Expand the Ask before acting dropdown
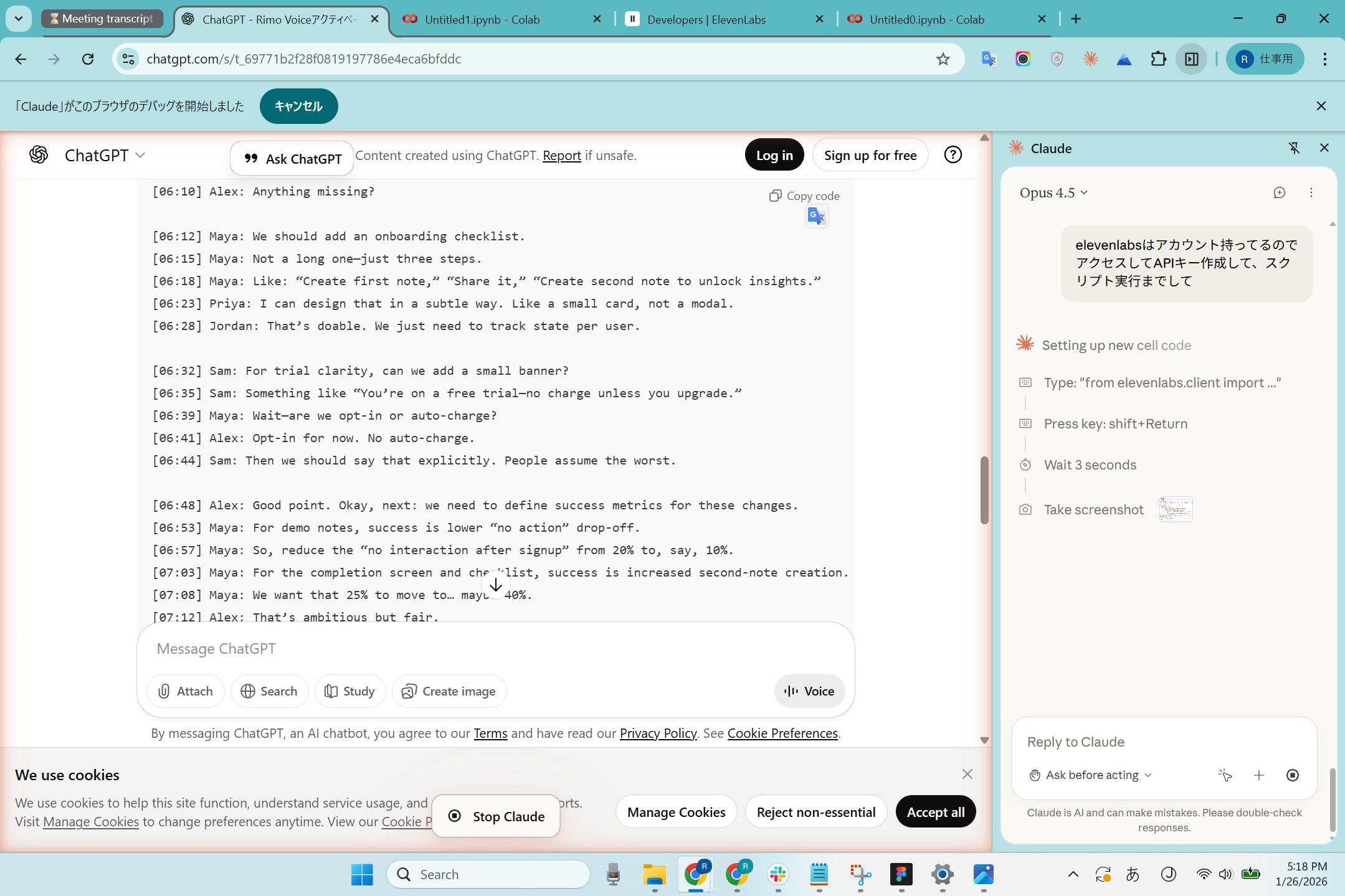Viewport: 1345px width, 896px height. point(1089,775)
